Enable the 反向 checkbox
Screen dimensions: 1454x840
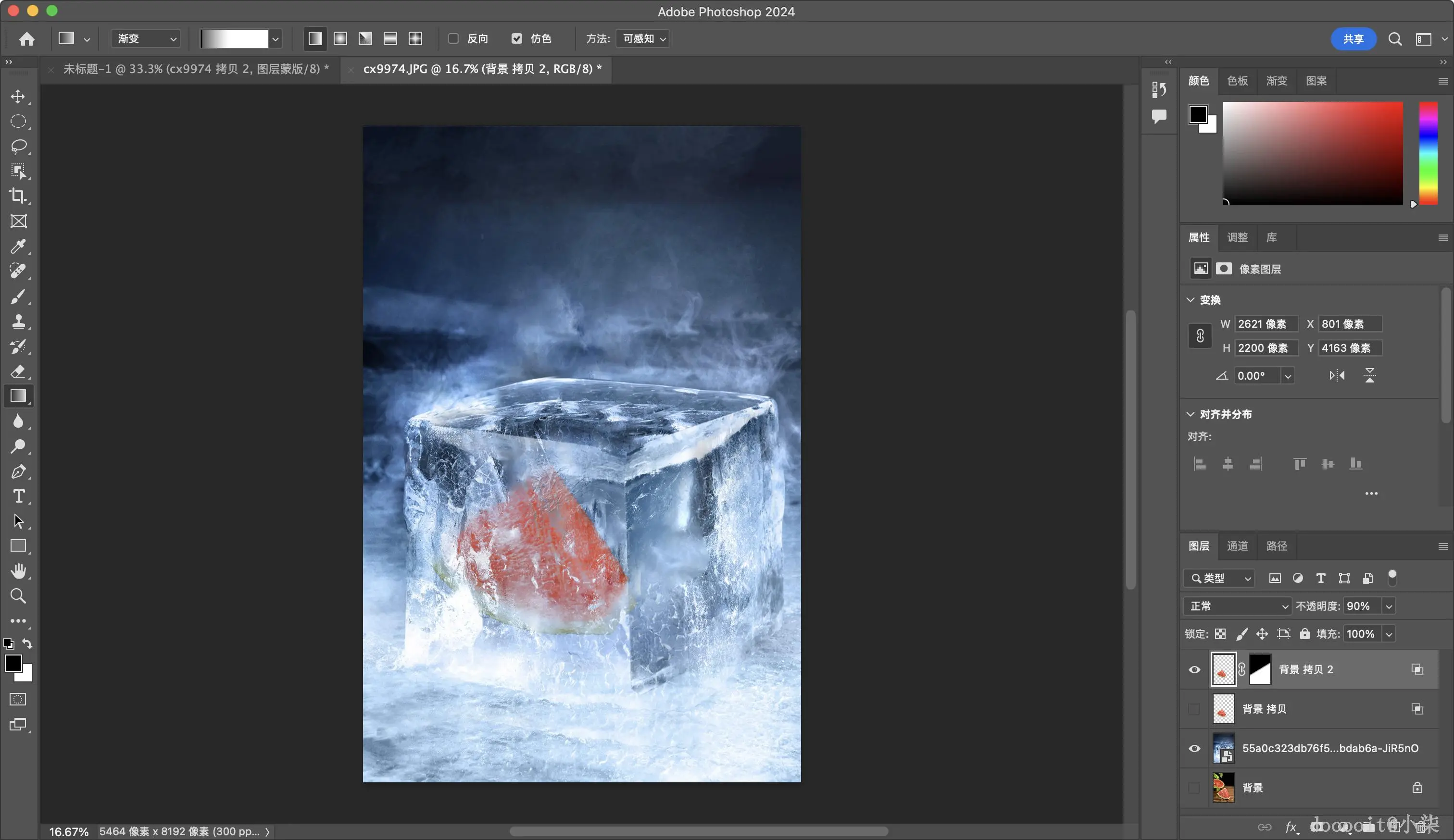click(x=453, y=38)
